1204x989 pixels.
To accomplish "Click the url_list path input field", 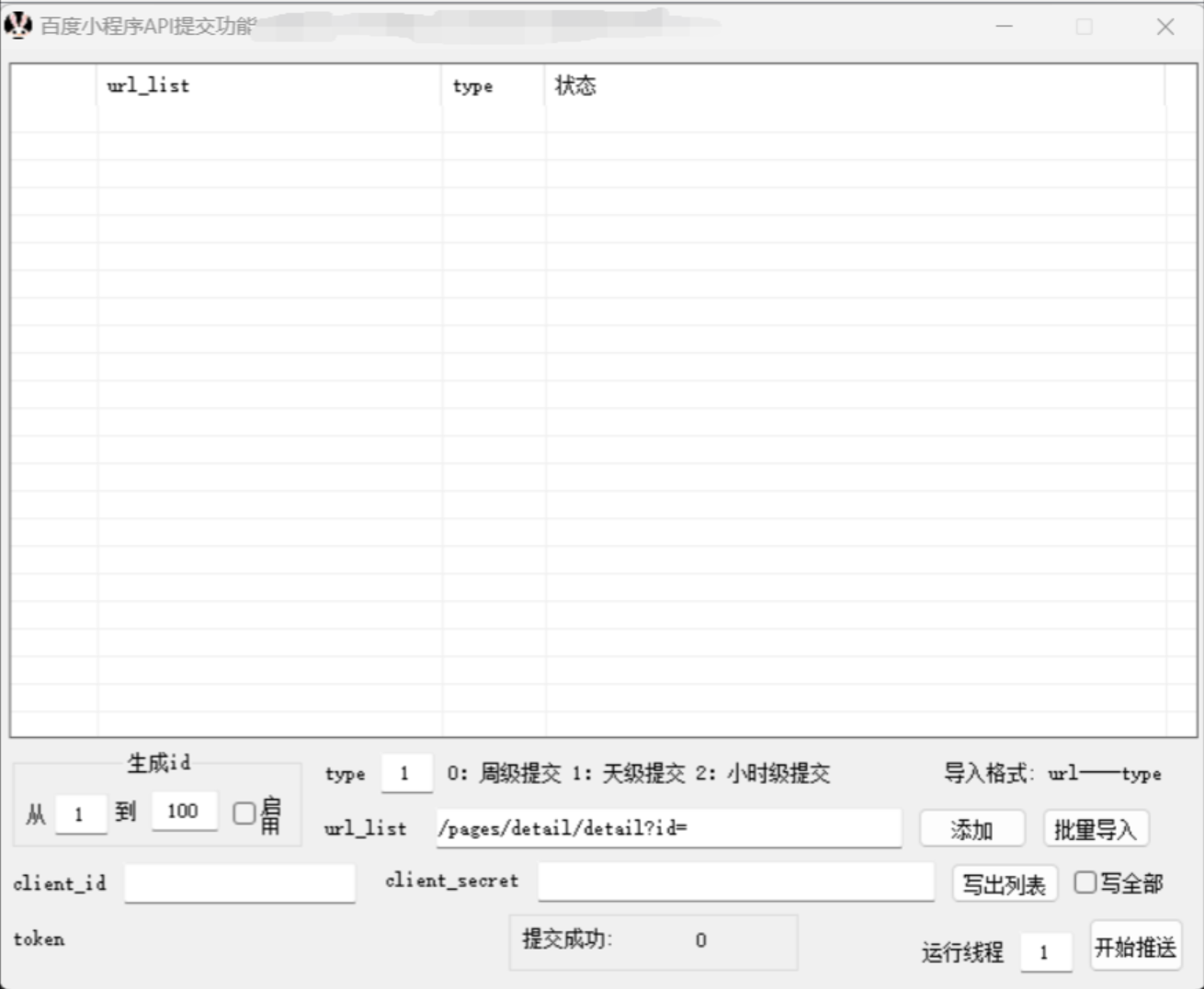I will pyautogui.click(x=668, y=828).
